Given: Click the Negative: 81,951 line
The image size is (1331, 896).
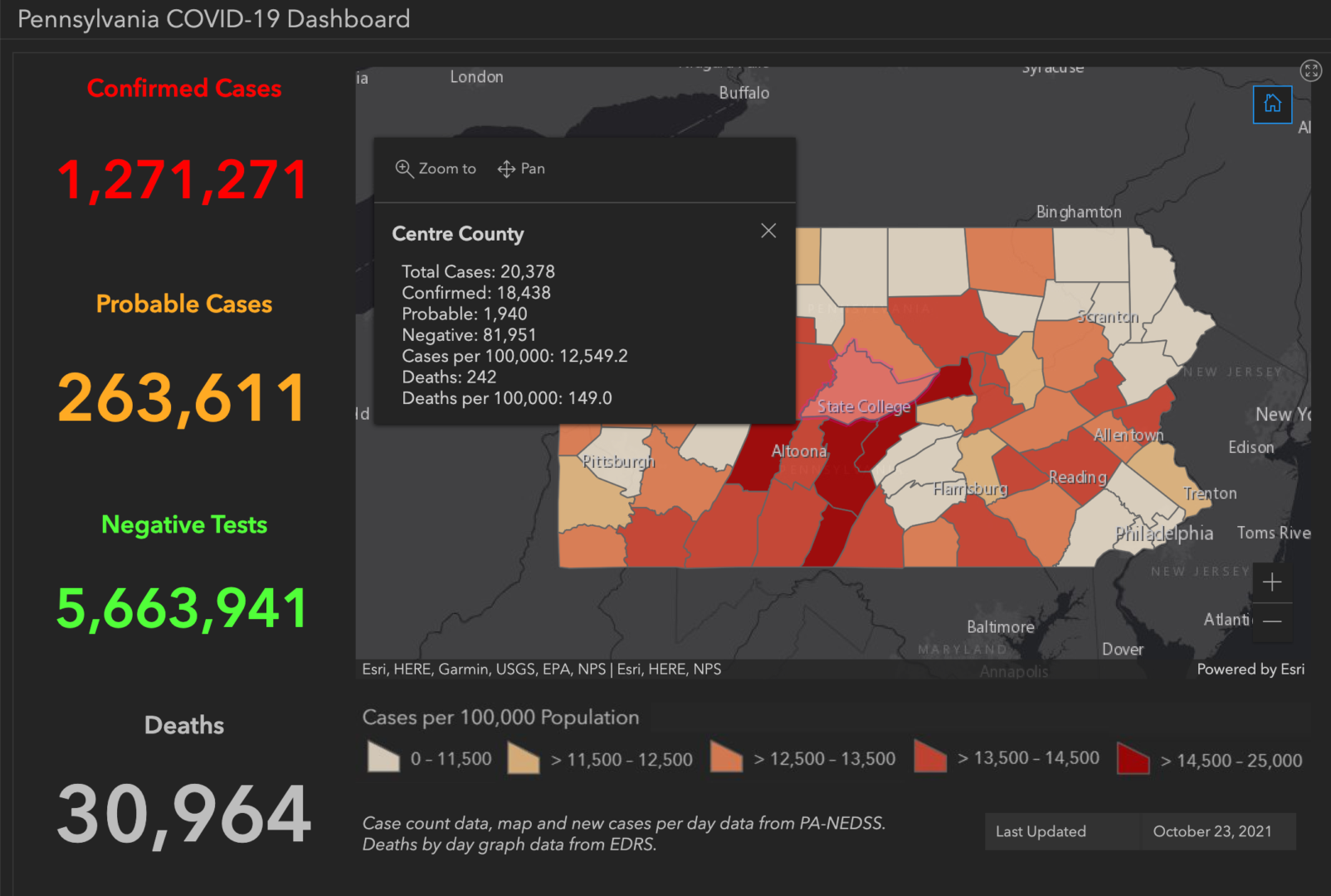Looking at the screenshot, I should point(469,335).
